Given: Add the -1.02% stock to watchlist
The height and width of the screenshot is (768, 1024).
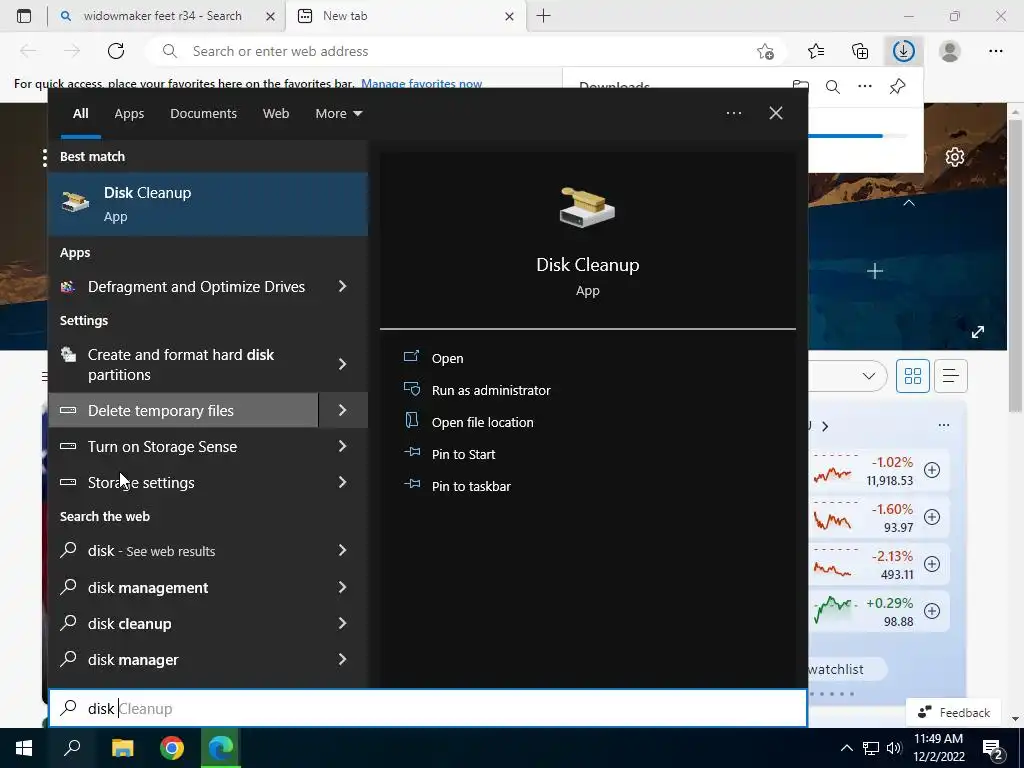Looking at the screenshot, I should pyautogui.click(x=932, y=470).
